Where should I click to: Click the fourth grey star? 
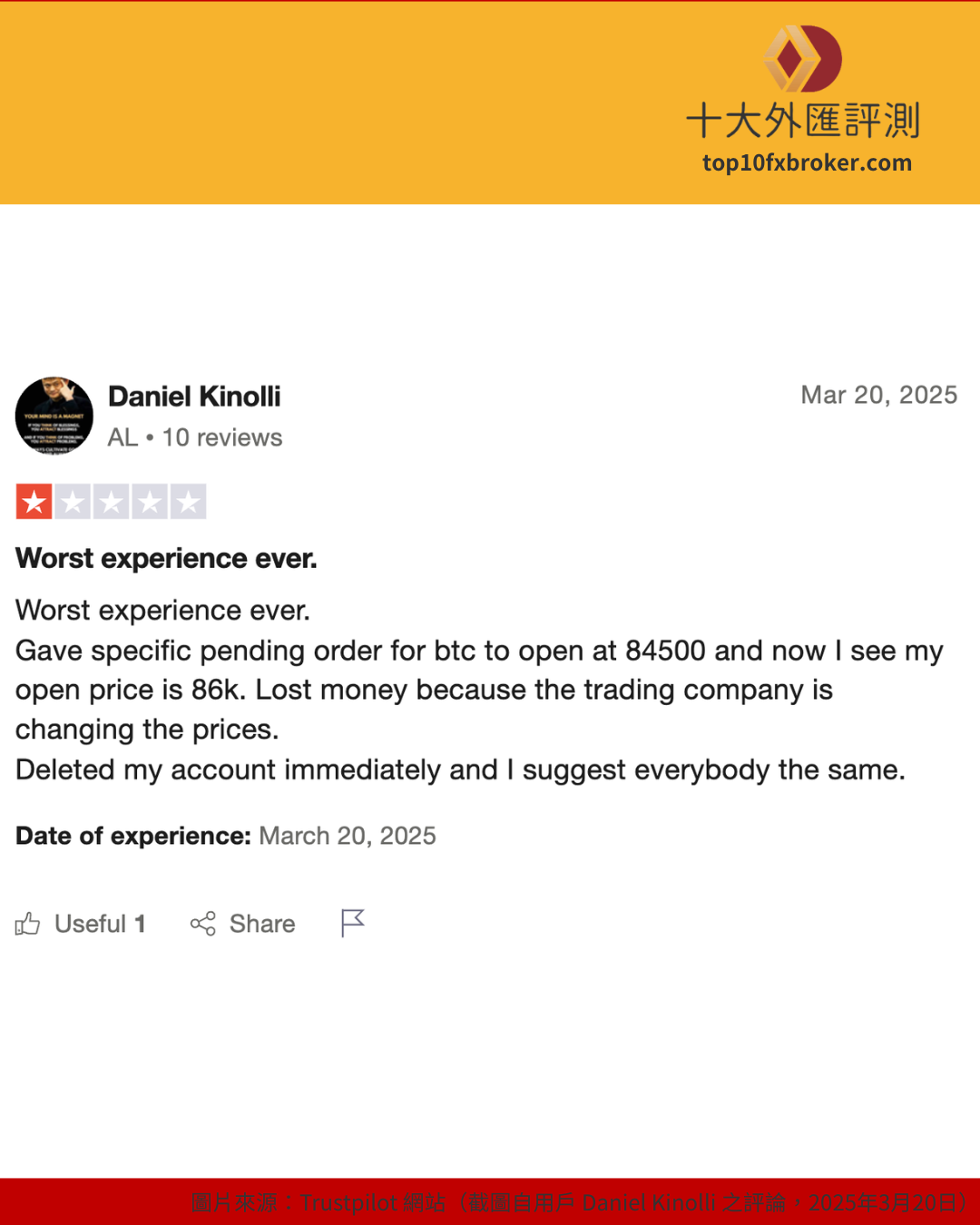(150, 502)
